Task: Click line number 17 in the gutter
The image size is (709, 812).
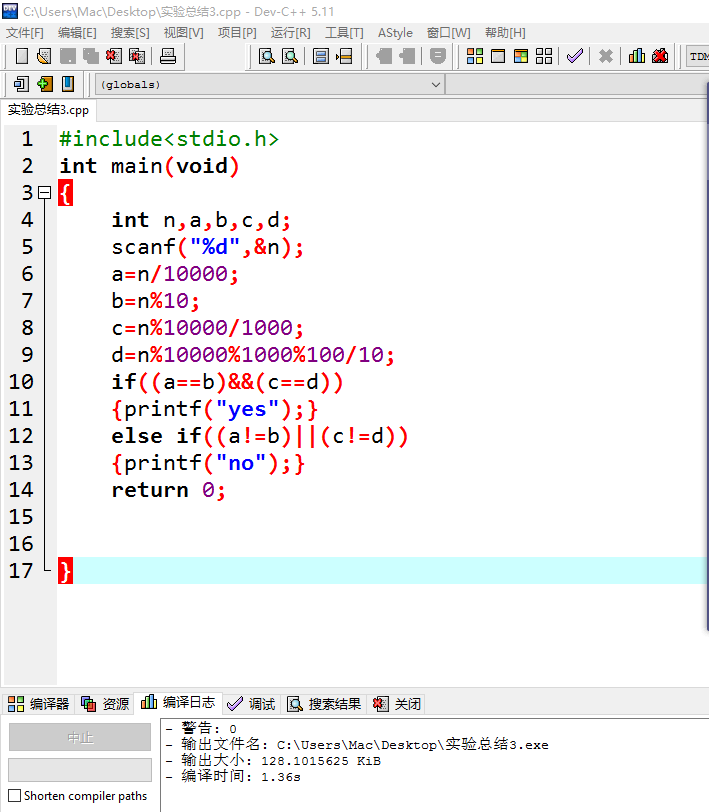Action: tap(21, 571)
